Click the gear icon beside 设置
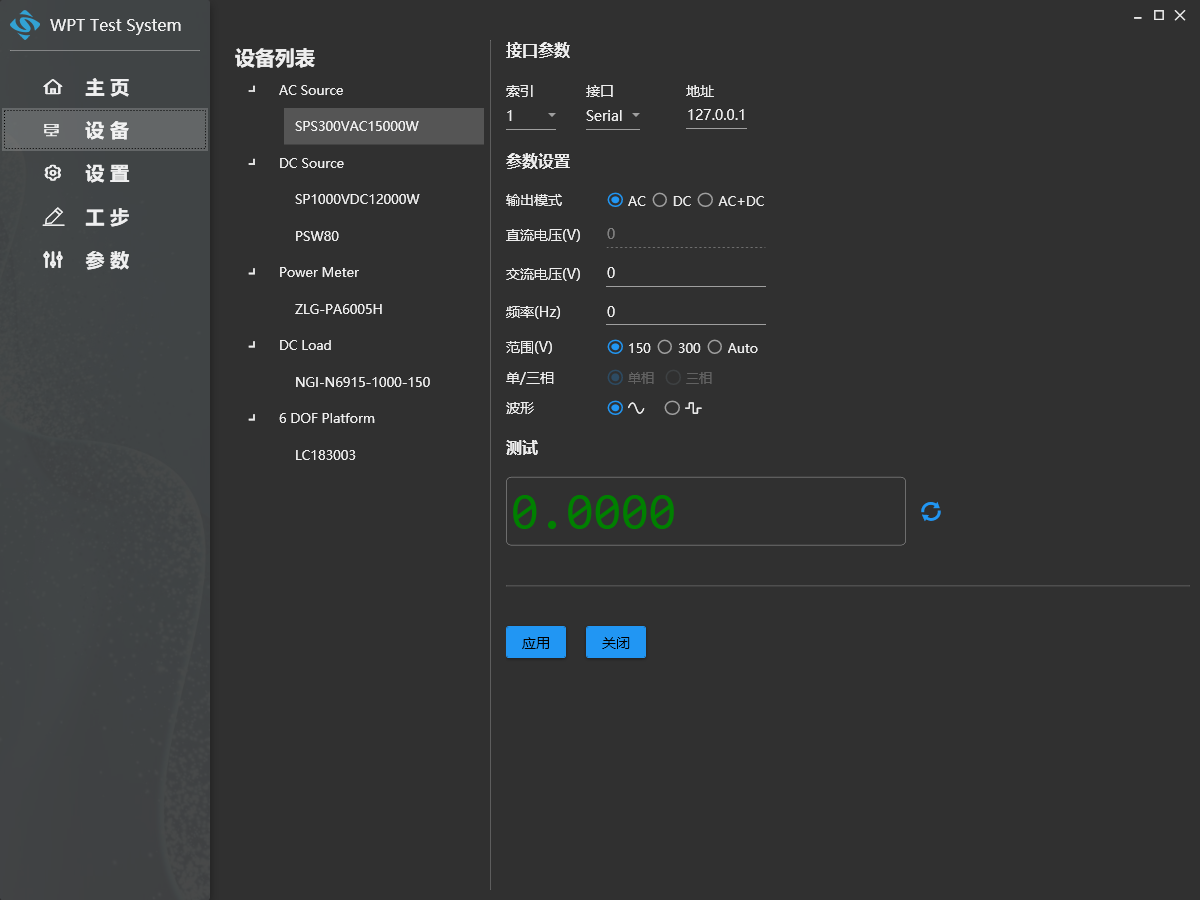Screen dimensions: 1200x900 pyautogui.click(x=53, y=174)
